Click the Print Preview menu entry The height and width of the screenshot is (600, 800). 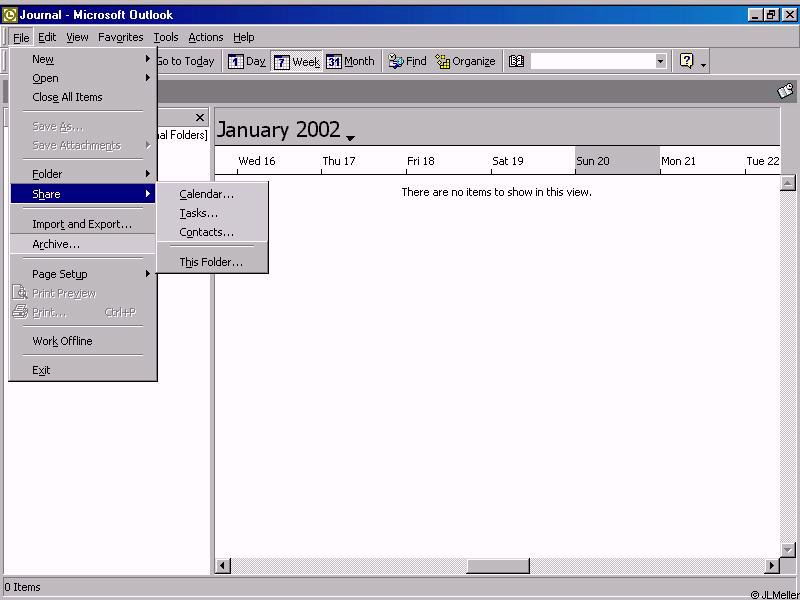click(83, 293)
